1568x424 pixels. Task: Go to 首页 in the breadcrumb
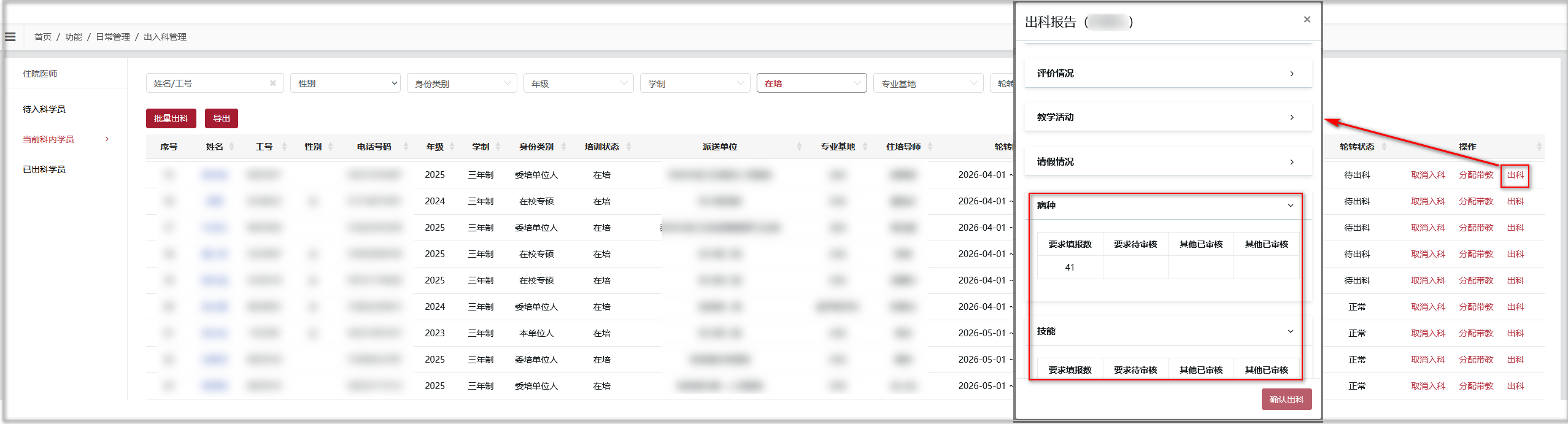[x=43, y=37]
